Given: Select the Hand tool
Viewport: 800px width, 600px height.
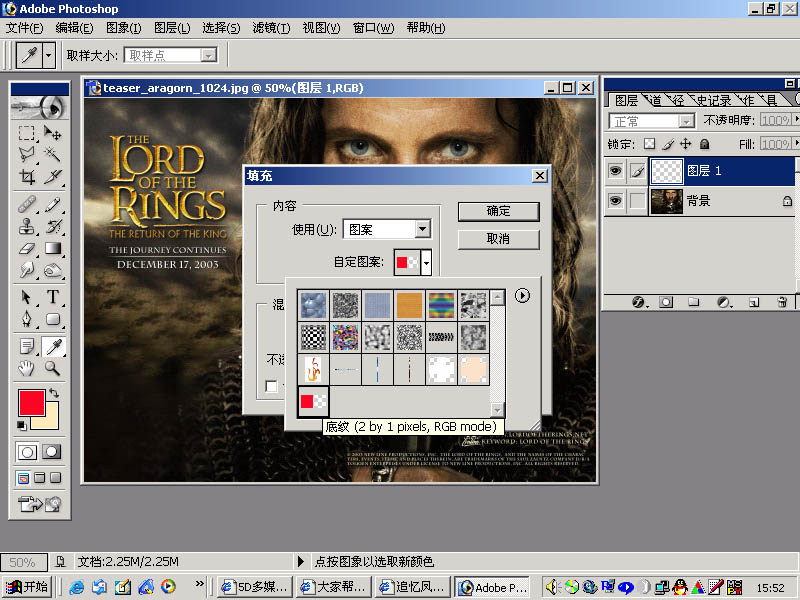Looking at the screenshot, I should click(27, 368).
